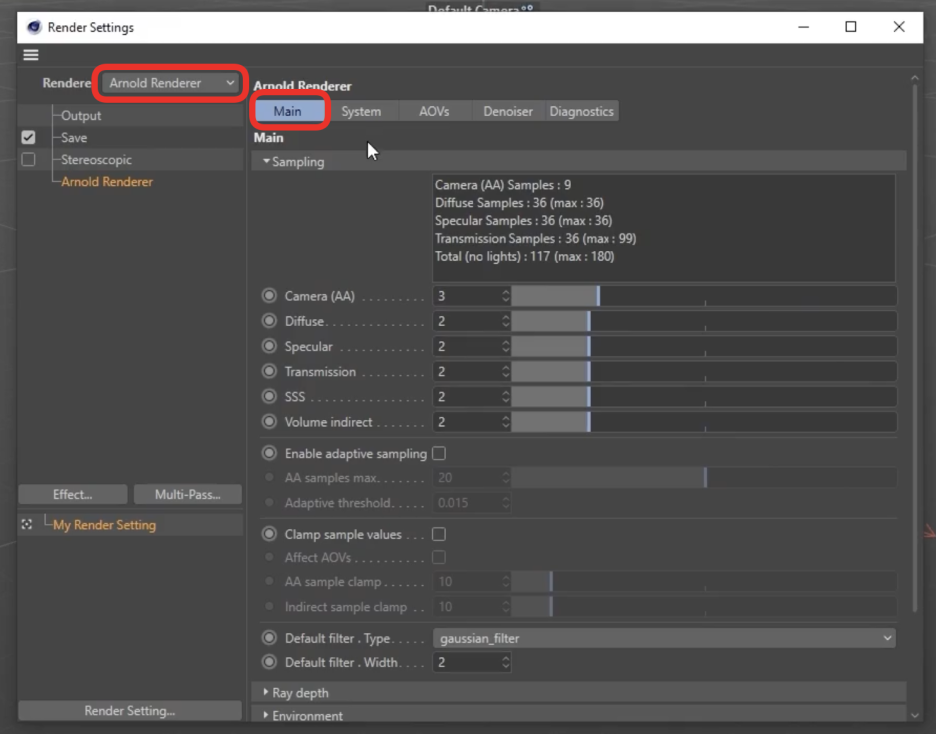Select Stereoscopic in the settings tree
Viewport: 936px width, 734px height.
pyautogui.click(x=96, y=160)
